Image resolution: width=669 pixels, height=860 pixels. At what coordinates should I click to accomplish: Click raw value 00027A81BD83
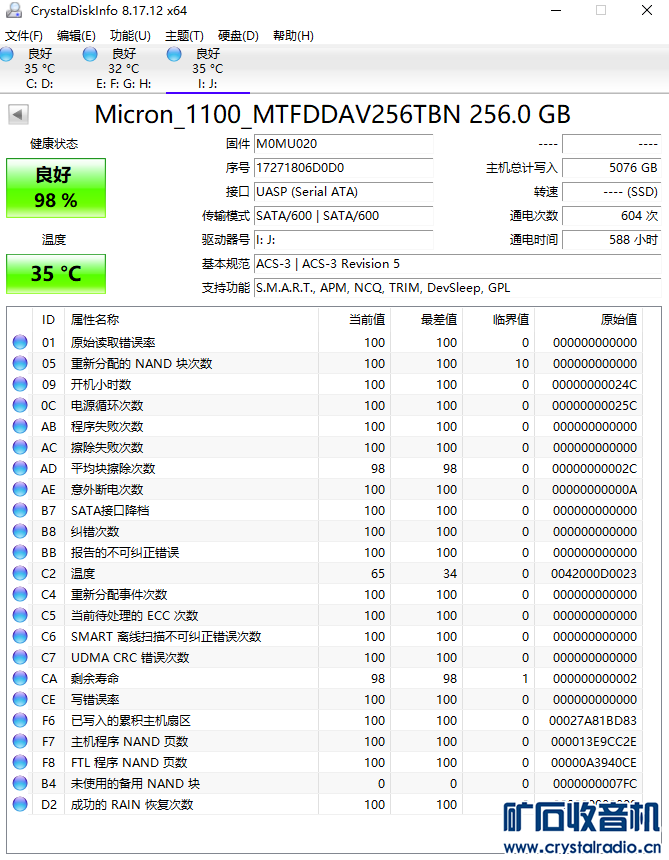[x=593, y=721]
